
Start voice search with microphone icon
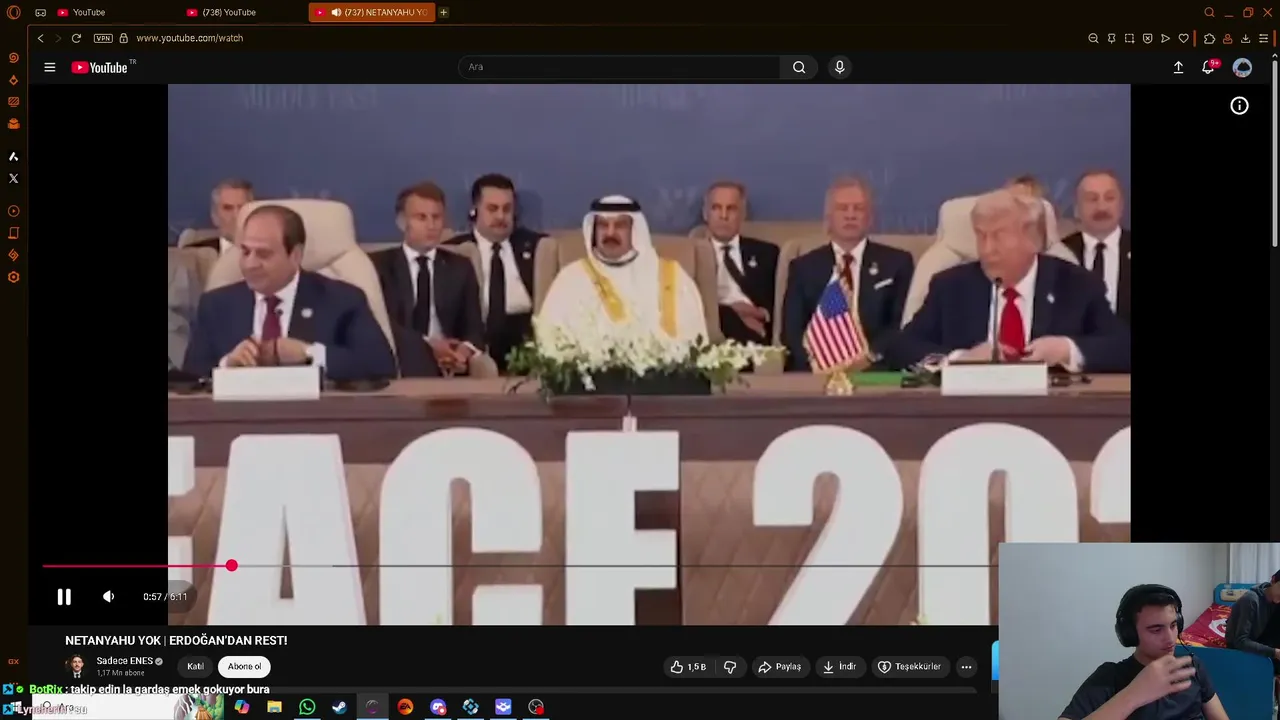point(839,67)
